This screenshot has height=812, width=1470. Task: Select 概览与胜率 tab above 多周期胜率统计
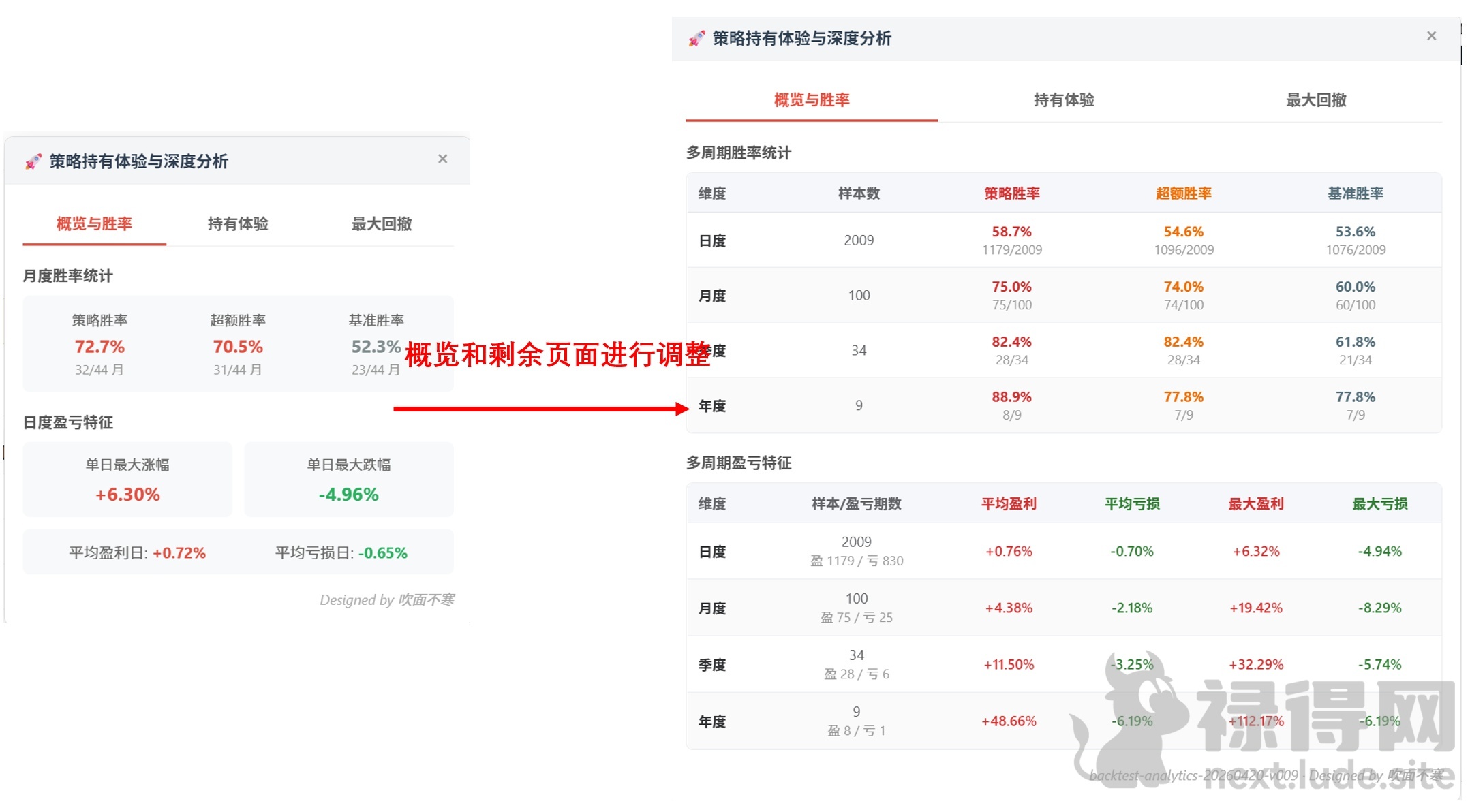tap(812, 100)
